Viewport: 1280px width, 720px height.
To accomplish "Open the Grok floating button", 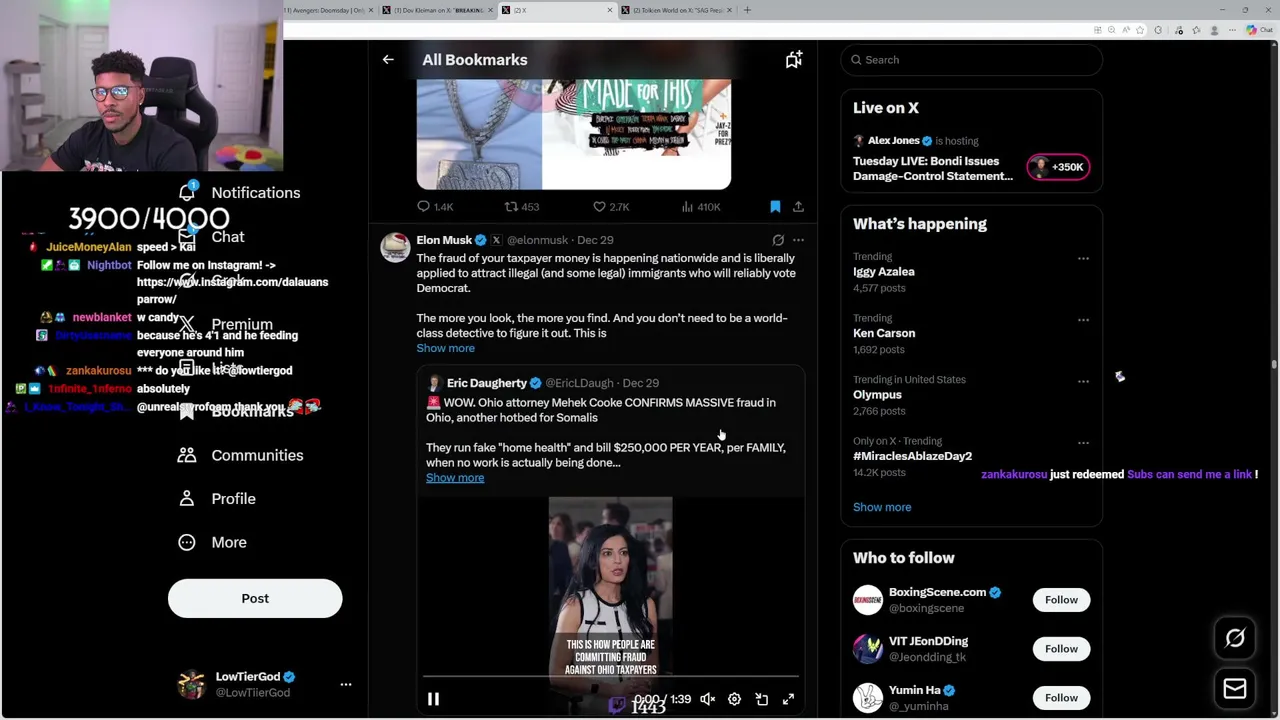I will point(1235,638).
